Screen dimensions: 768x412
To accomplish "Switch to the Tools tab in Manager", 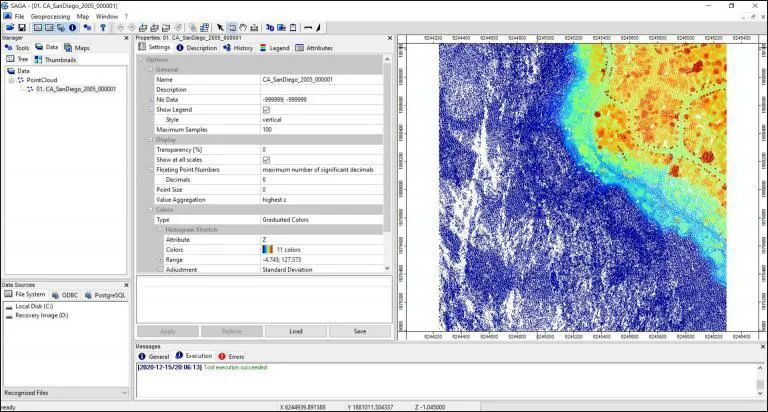I will pos(17,48).
